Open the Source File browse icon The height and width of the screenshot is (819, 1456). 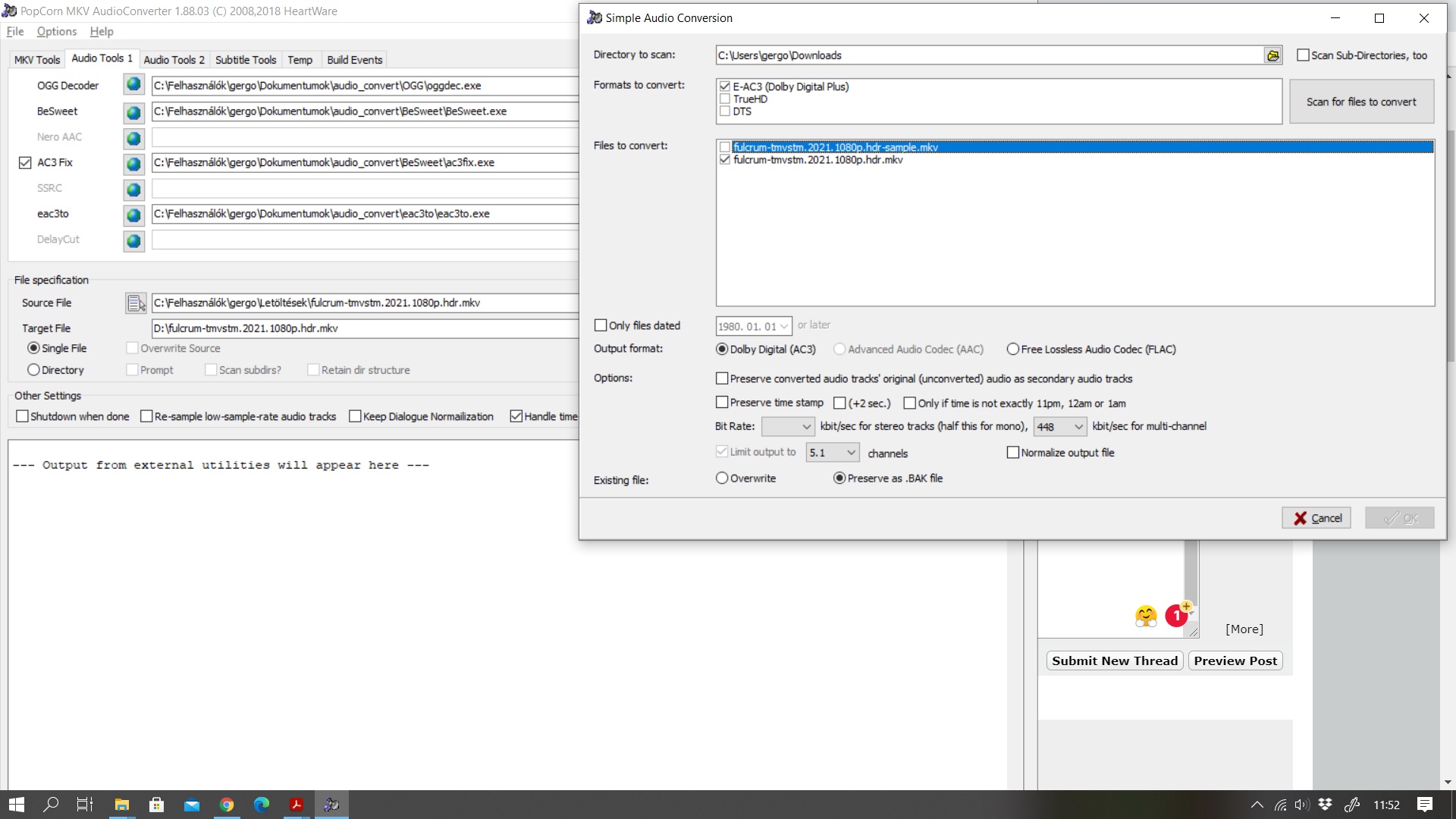(135, 303)
